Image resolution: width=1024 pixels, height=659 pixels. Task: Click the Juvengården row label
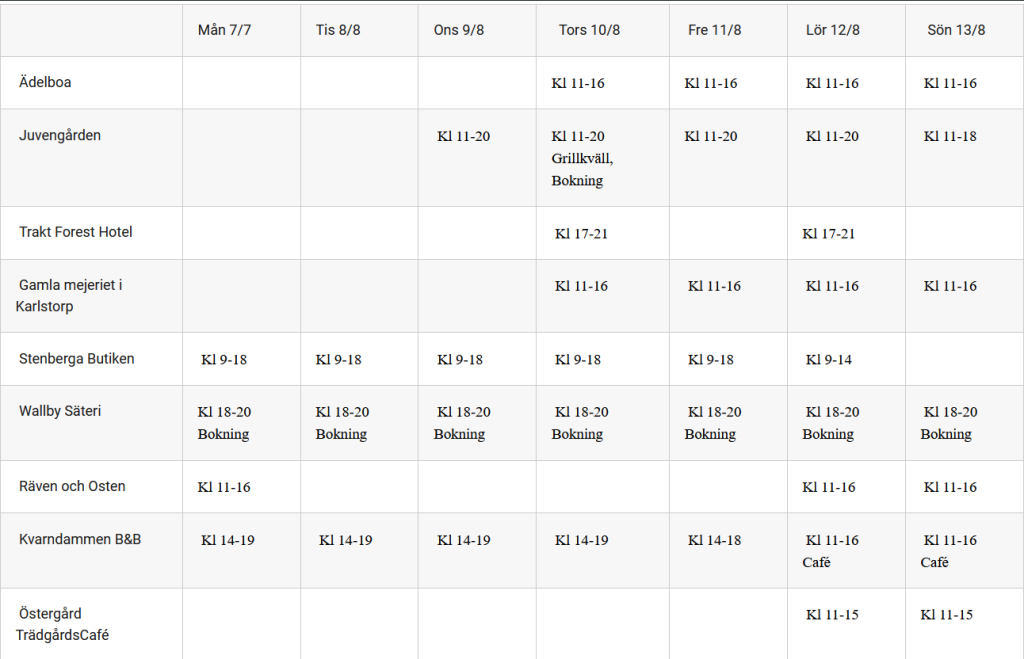60,135
